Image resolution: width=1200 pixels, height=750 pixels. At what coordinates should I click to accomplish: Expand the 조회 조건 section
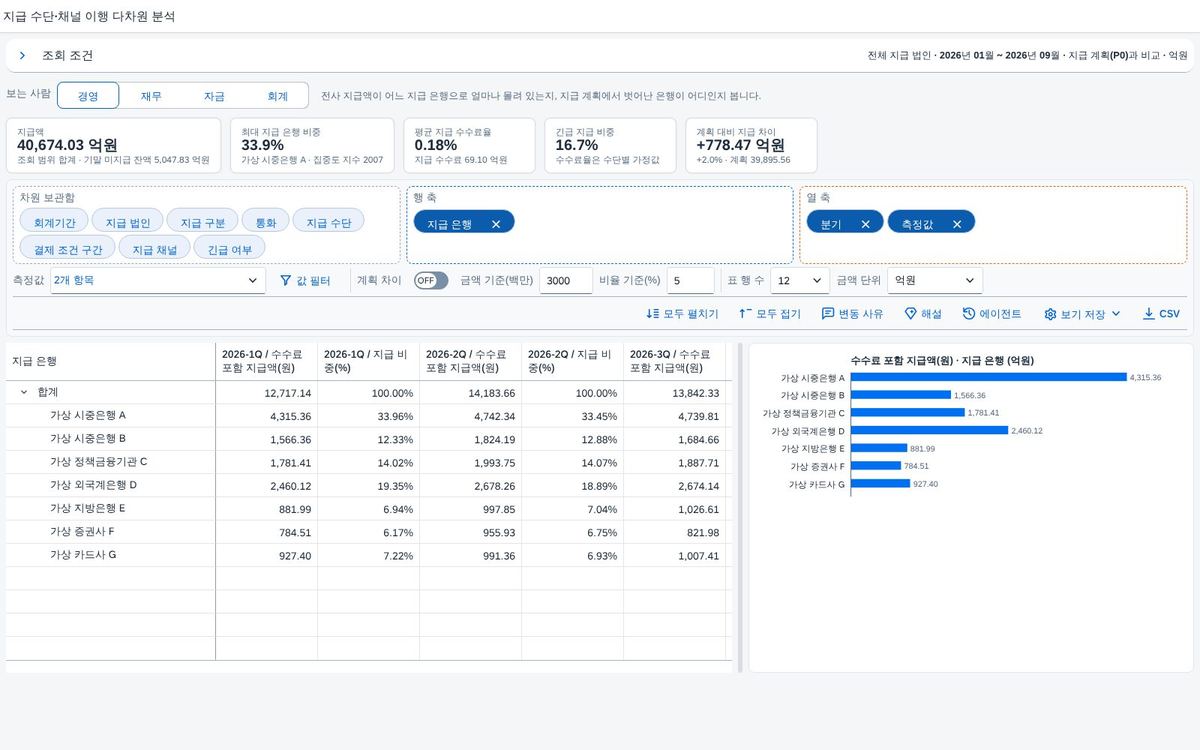coord(22,56)
